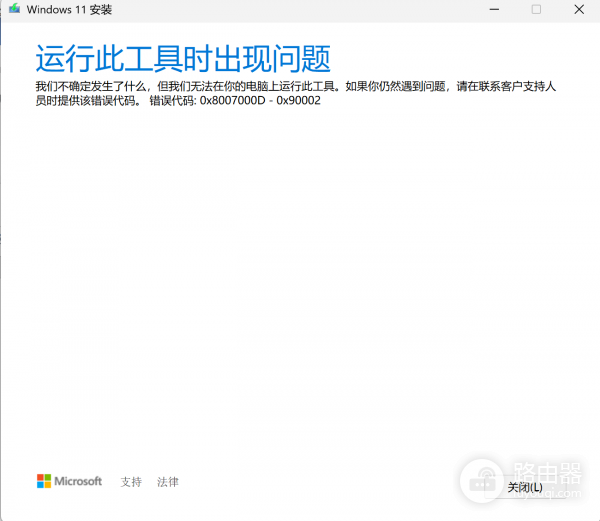Click the Microsoft logo
The width and height of the screenshot is (600, 521).
point(69,481)
